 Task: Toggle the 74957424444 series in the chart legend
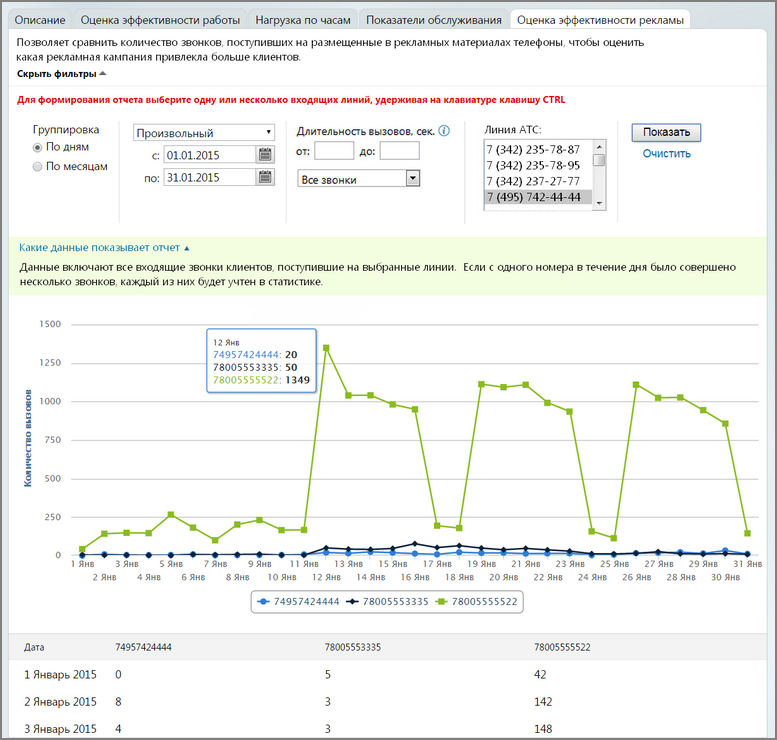[x=298, y=602]
